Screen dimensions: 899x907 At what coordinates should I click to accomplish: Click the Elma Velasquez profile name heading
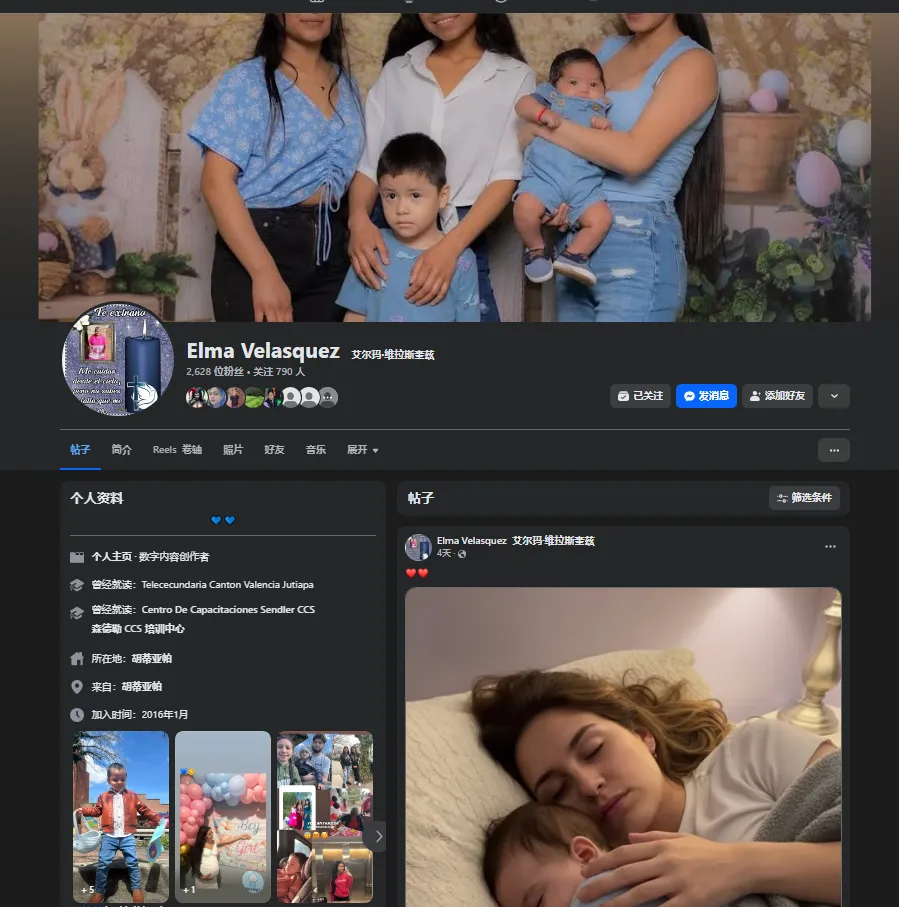[x=263, y=351]
